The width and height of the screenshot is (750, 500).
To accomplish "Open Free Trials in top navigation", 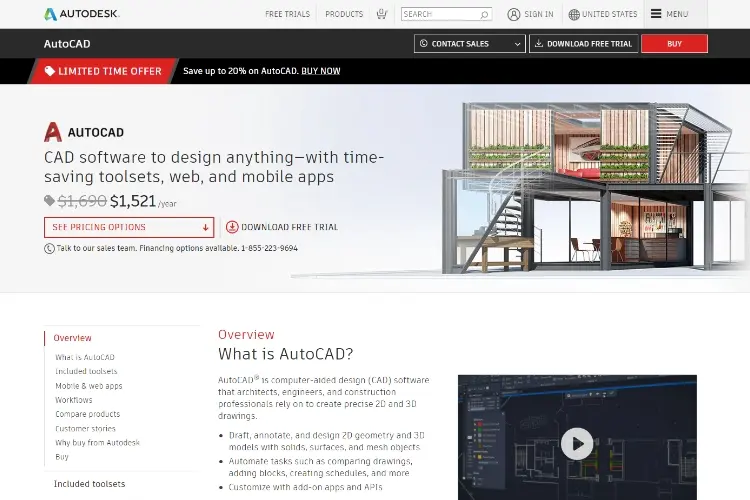I will pyautogui.click(x=287, y=14).
